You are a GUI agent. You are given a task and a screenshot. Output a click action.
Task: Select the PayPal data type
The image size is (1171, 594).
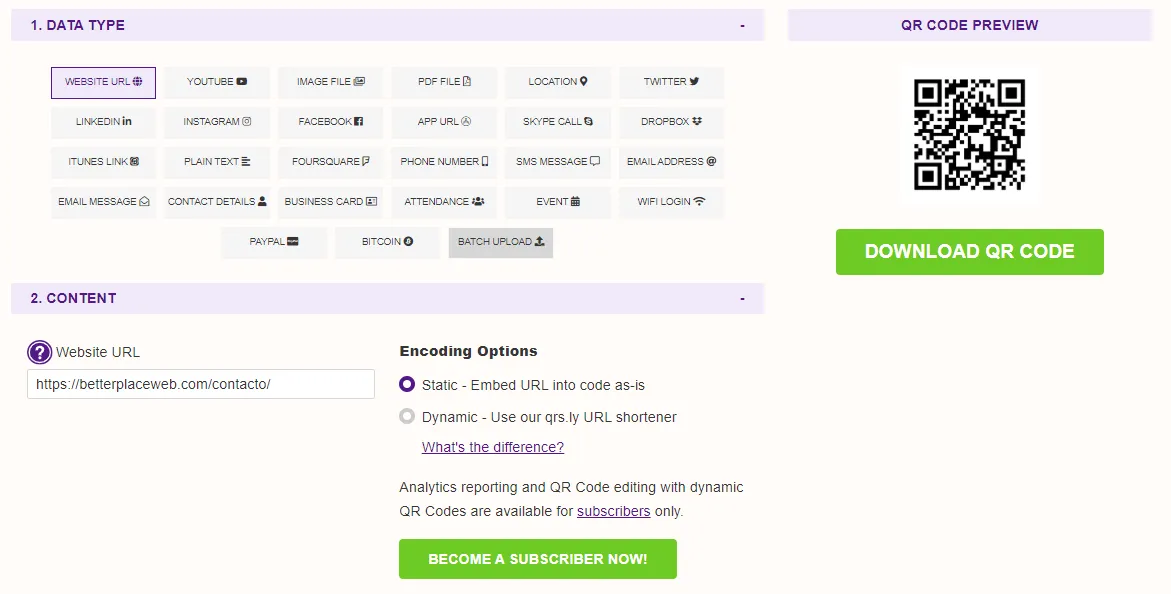(x=273, y=242)
